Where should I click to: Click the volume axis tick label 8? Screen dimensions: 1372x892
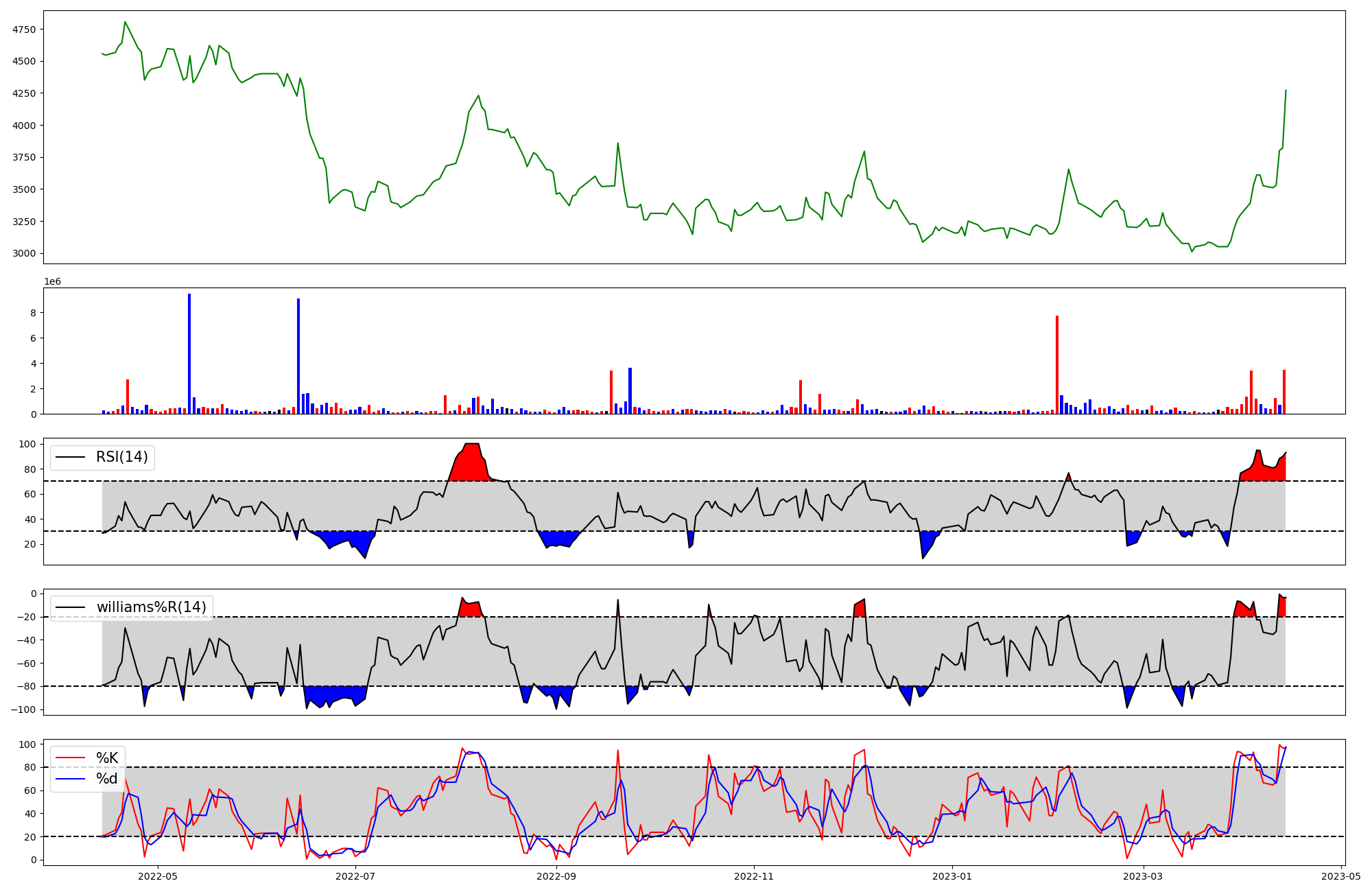32,313
